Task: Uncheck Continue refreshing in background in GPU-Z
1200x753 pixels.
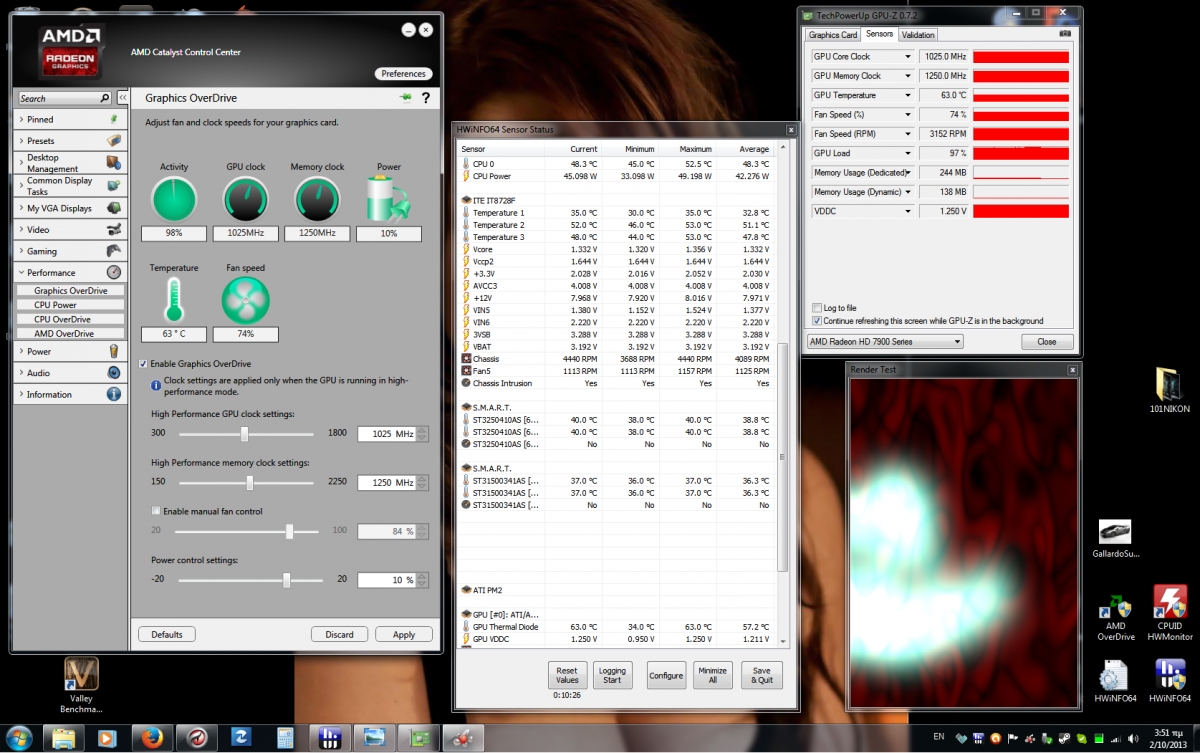Action: tap(817, 321)
